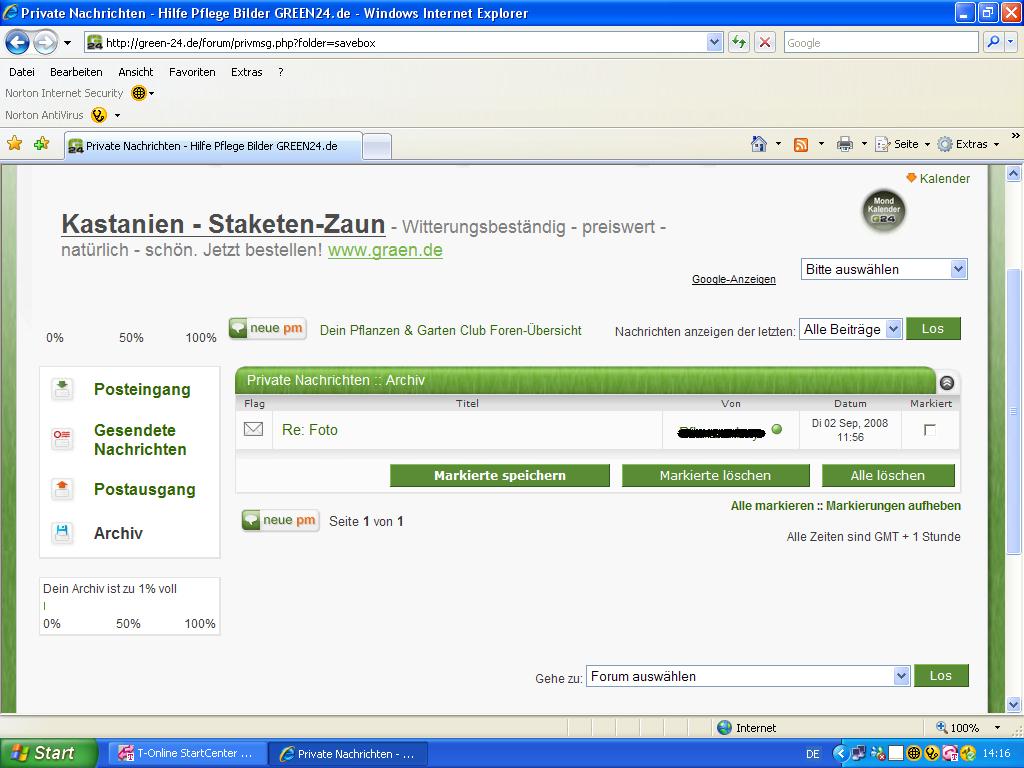Screen dimensions: 1024x768
Task: Open the Extras menu in menu bar
Action: click(x=246, y=72)
